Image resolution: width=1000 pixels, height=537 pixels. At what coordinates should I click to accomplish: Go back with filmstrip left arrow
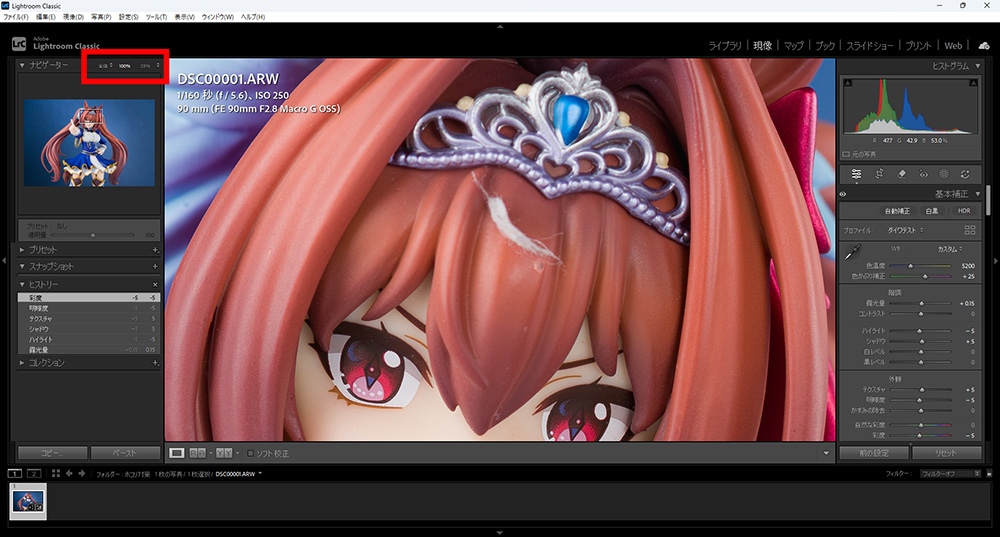[x=70, y=473]
